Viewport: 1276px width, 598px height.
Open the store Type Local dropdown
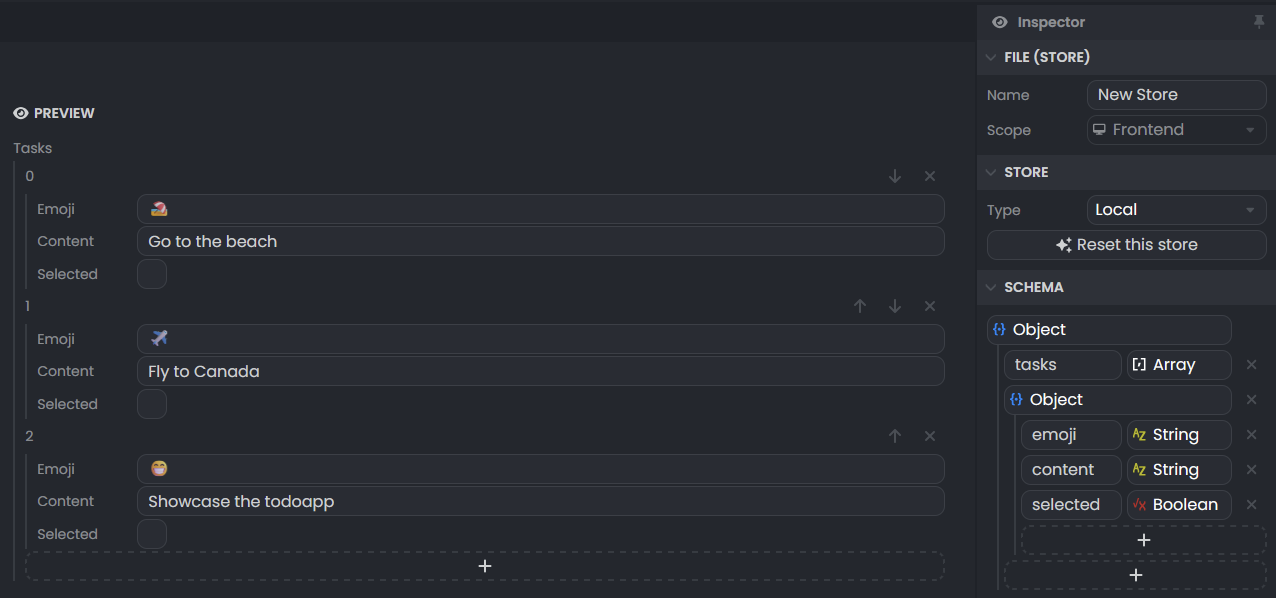[1176, 210]
